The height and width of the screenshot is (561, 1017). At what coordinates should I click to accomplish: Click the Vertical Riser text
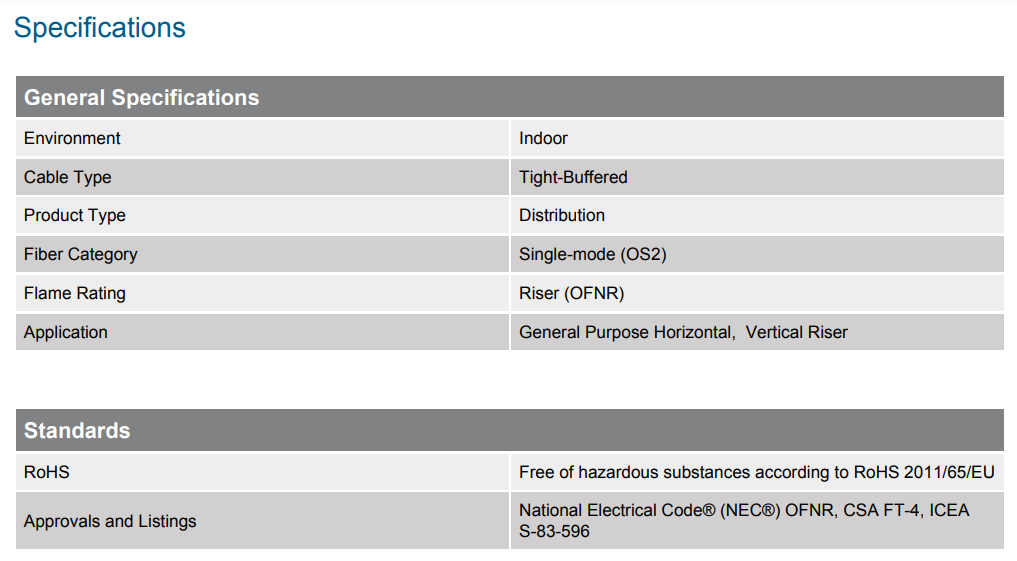[796, 332]
